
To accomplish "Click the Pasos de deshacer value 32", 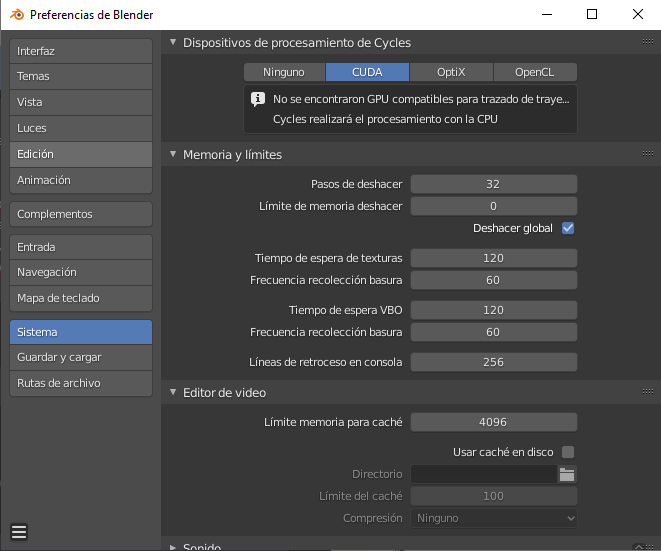I will click(x=494, y=184).
